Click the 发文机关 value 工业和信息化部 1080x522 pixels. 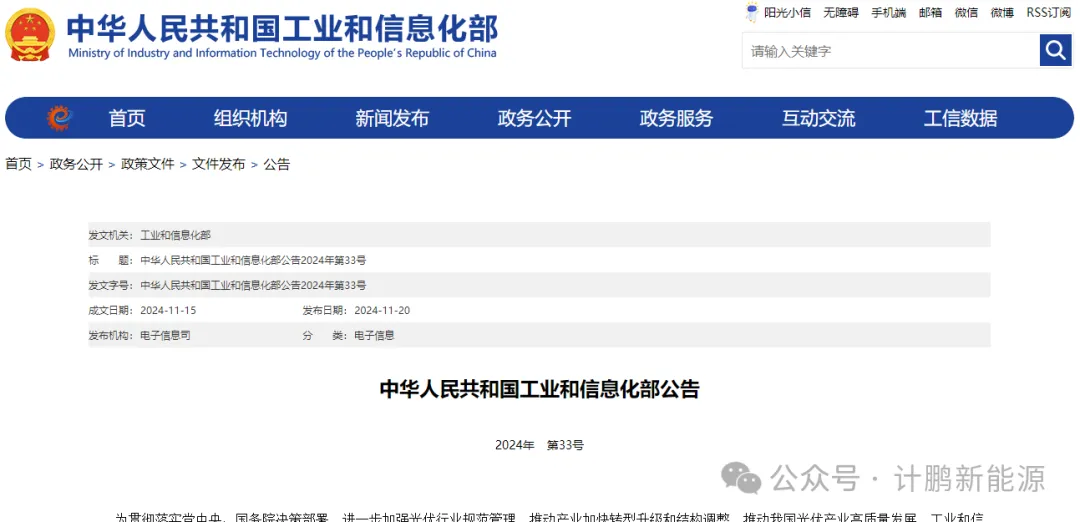pyautogui.click(x=176, y=235)
